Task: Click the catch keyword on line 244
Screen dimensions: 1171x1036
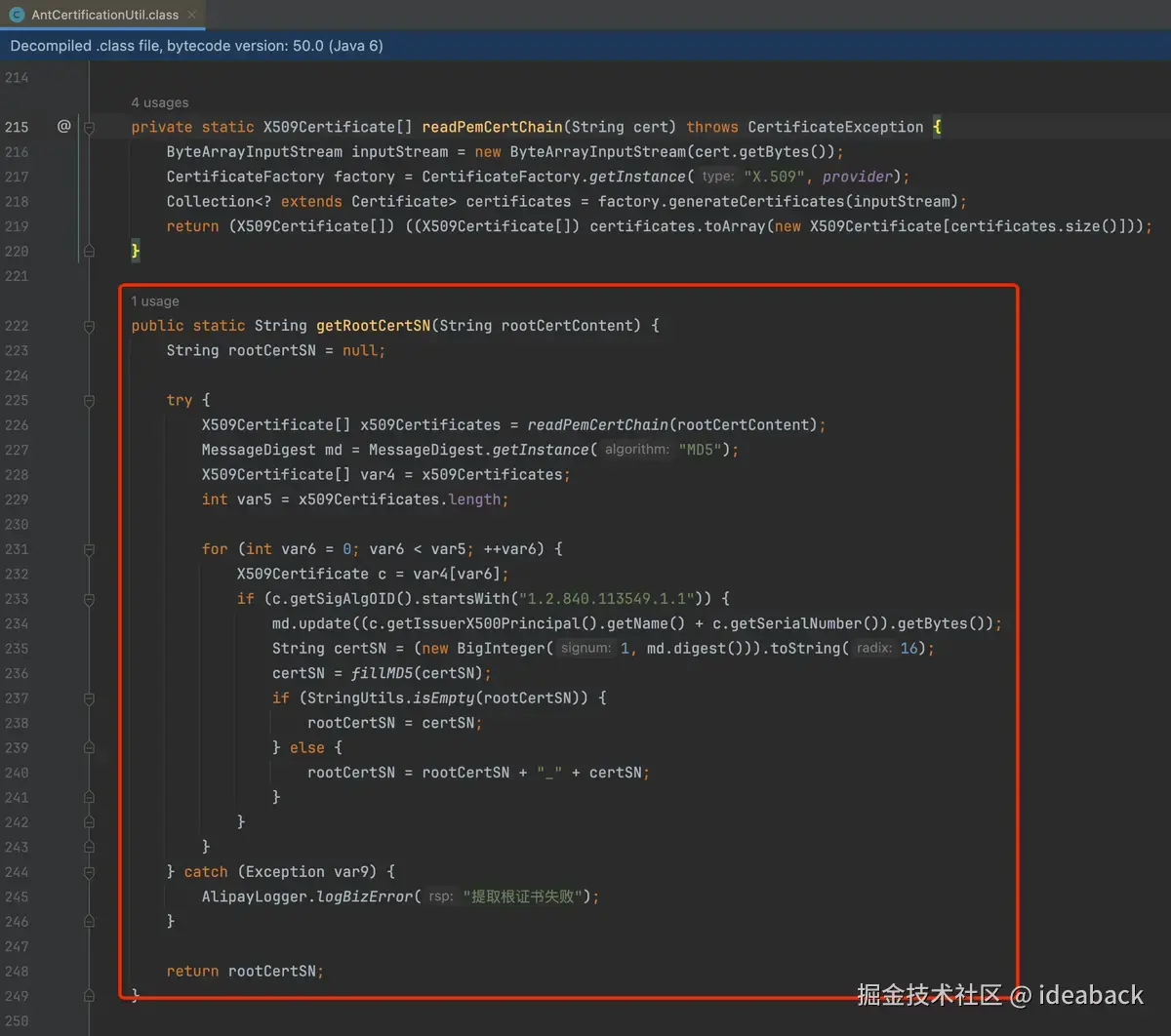Action: click(x=206, y=872)
